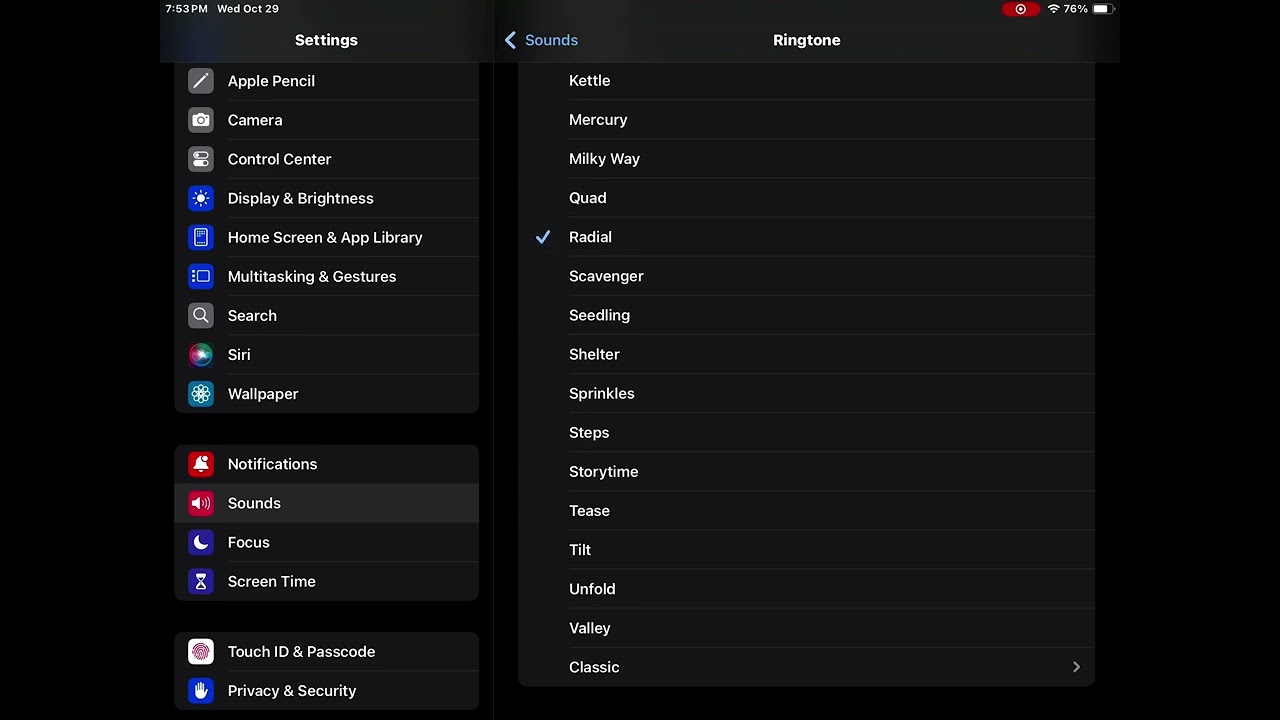The image size is (1280, 720).
Task: Open the Siri orb icon
Action: [x=201, y=354]
